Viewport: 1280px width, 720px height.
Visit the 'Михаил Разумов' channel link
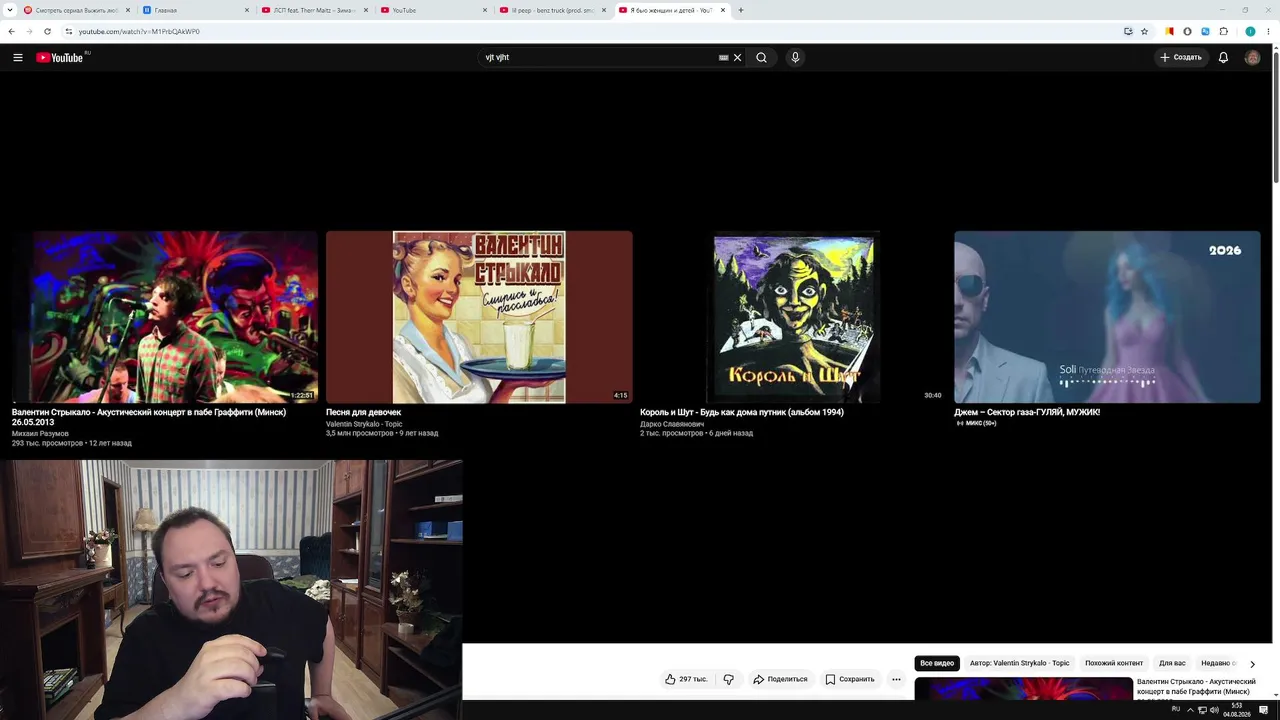(40, 434)
